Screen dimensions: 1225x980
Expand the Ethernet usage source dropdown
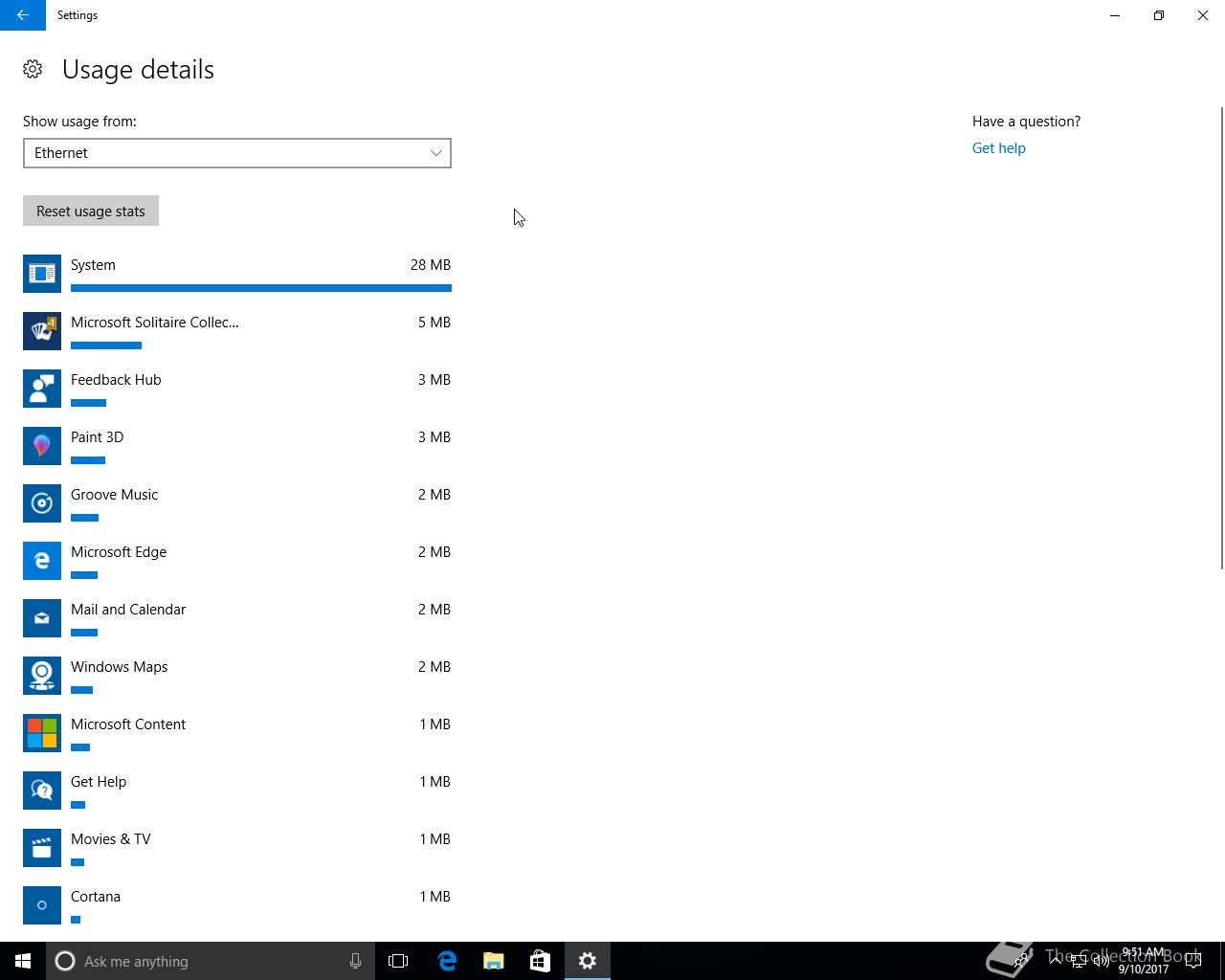coord(237,153)
